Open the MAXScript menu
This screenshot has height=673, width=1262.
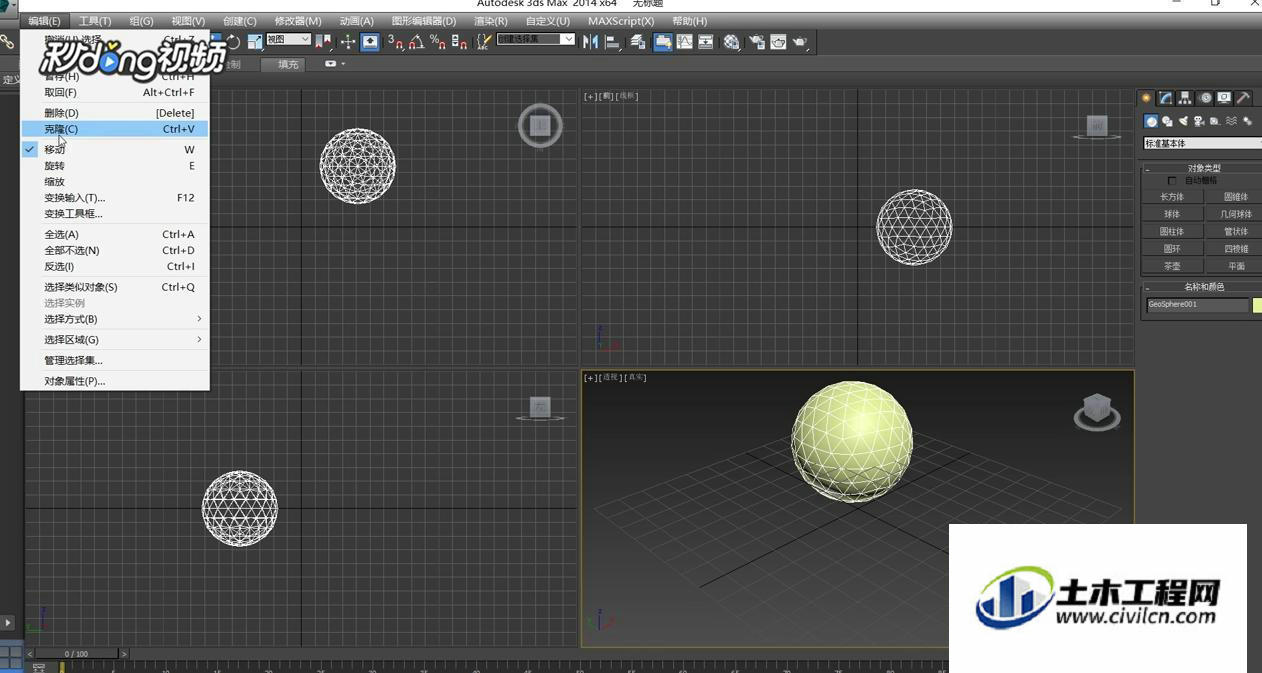tap(621, 21)
